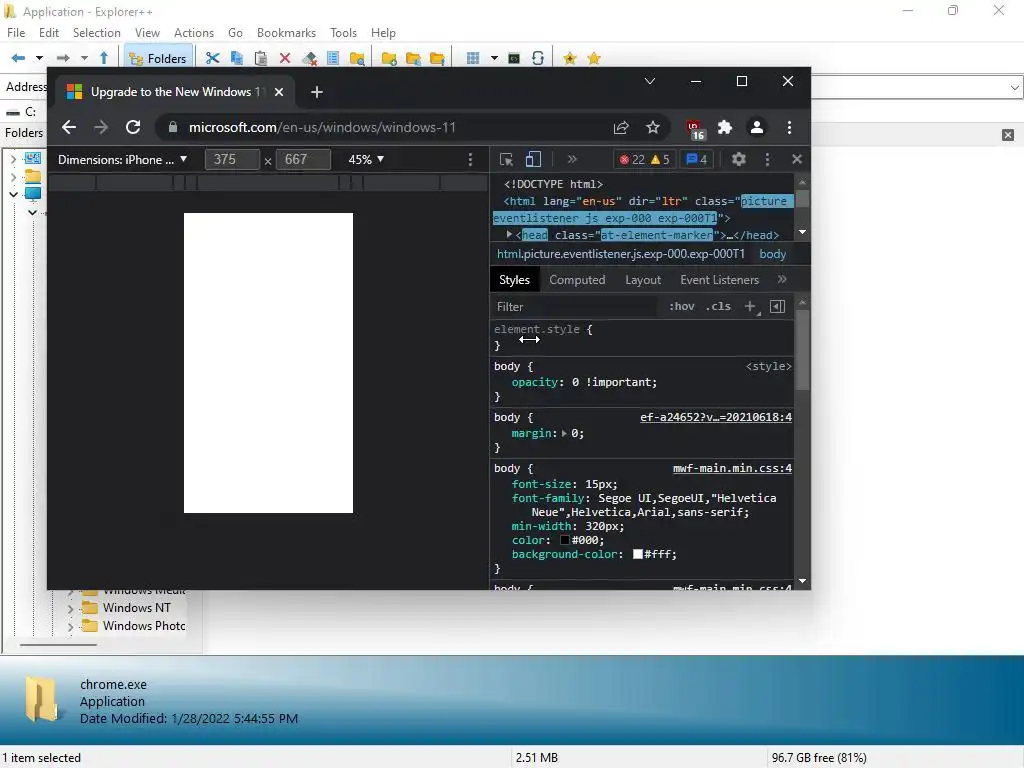Click the #000 color swatch
Screen dimensions: 1024x768
pyautogui.click(x=565, y=540)
